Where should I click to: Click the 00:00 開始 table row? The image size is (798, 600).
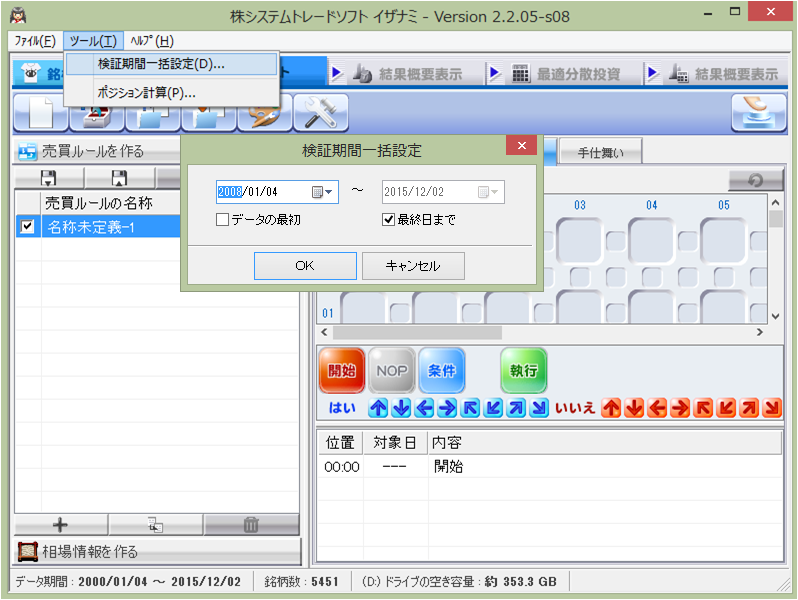click(x=550, y=467)
